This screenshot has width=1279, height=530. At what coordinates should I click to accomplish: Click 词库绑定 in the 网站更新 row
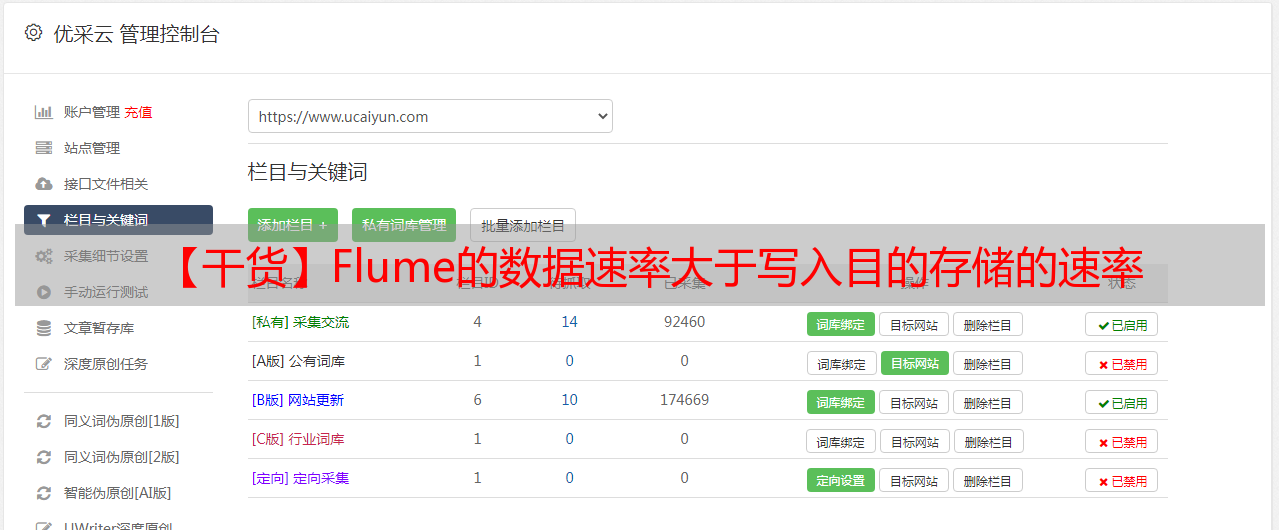point(841,402)
